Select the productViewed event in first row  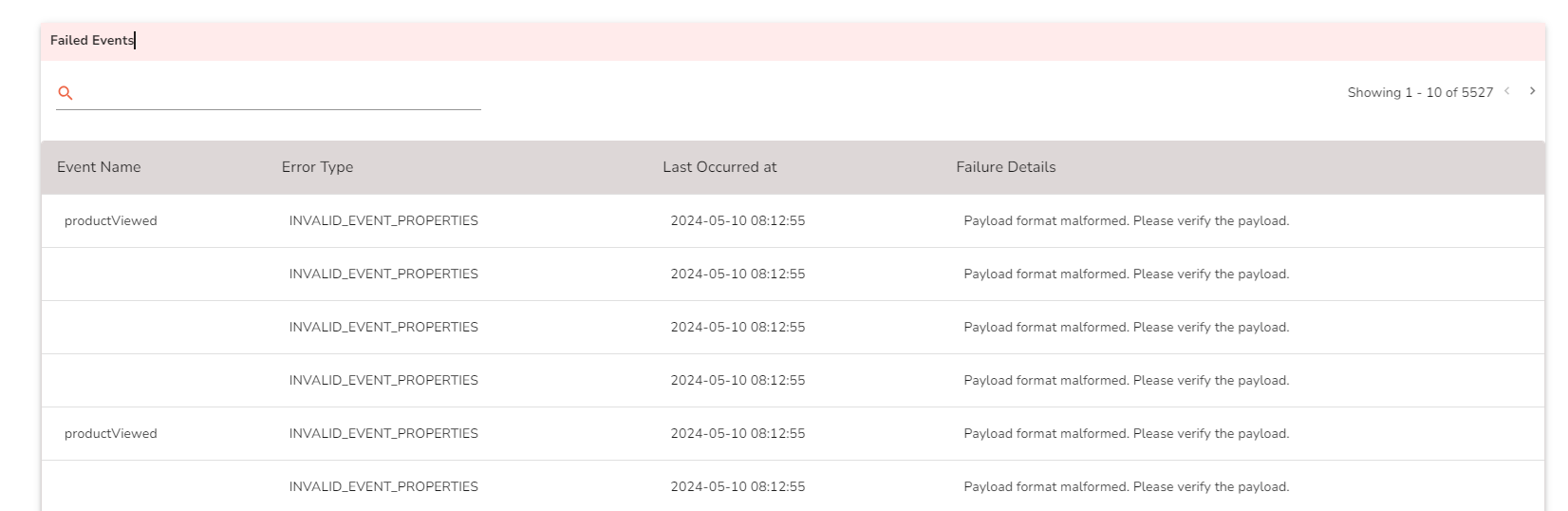pos(111,221)
